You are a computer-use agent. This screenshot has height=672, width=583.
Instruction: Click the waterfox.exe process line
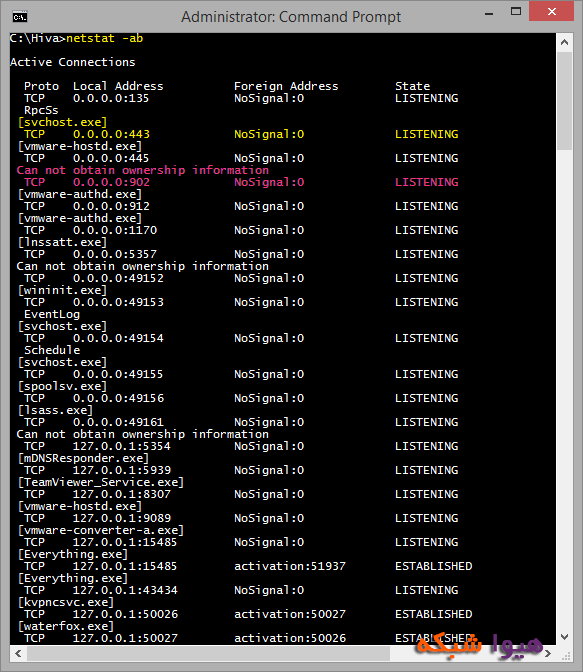(66, 626)
